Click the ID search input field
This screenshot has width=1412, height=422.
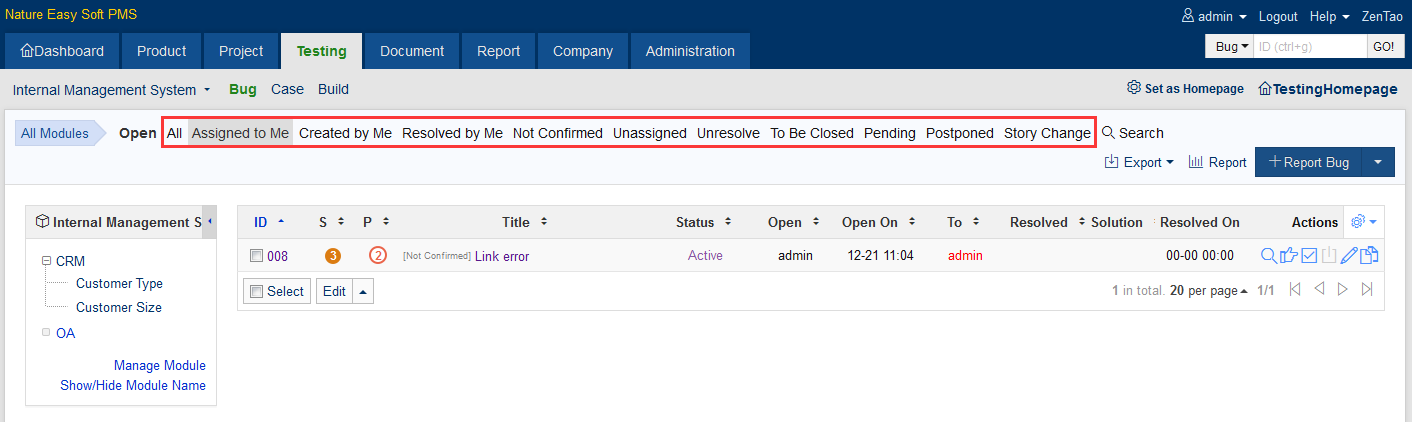[x=1309, y=46]
